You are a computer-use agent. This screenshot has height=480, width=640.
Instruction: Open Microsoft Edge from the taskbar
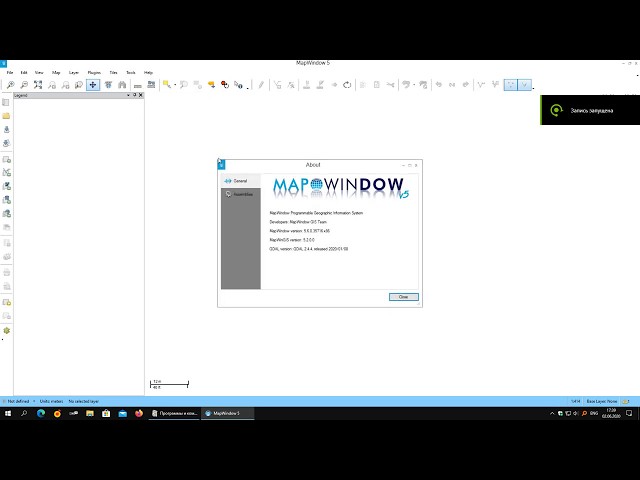coord(41,413)
